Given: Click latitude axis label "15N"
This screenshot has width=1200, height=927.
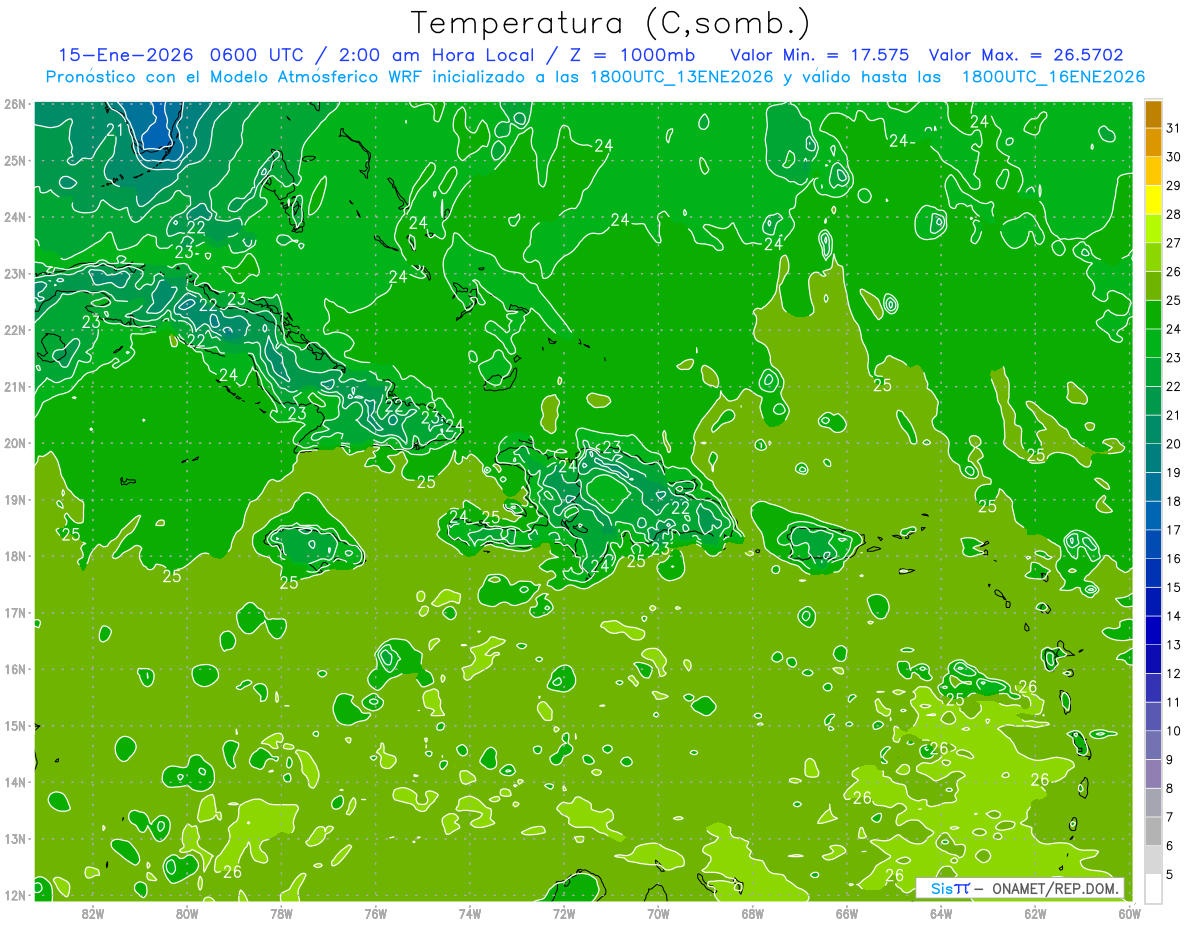Looking at the screenshot, I should (x=14, y=726).
